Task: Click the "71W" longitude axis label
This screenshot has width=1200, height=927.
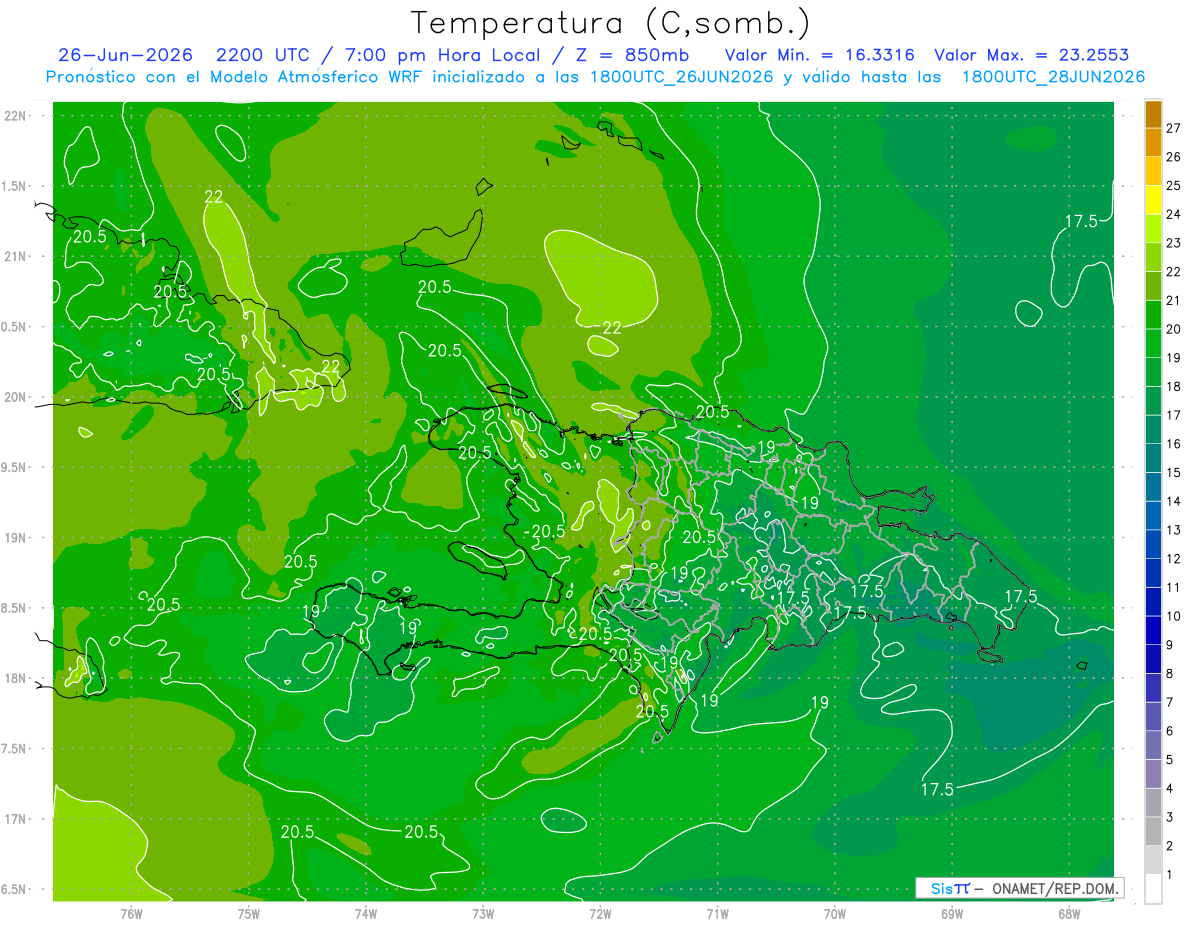Action: [717, 914]
